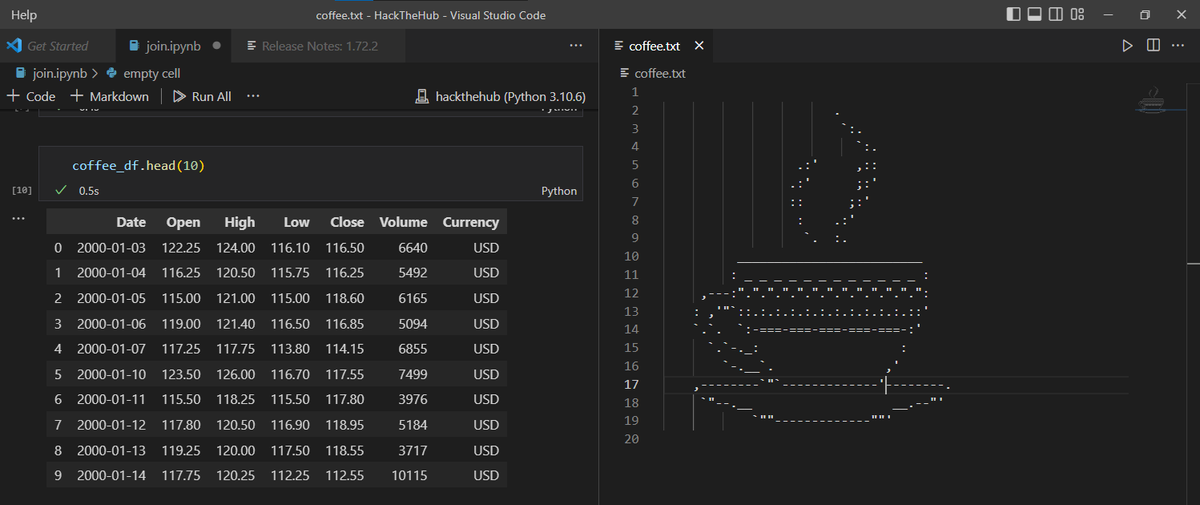Click the open value 123.50
The width and height of the screenshot is (1200, 505).
coord(182,374)
